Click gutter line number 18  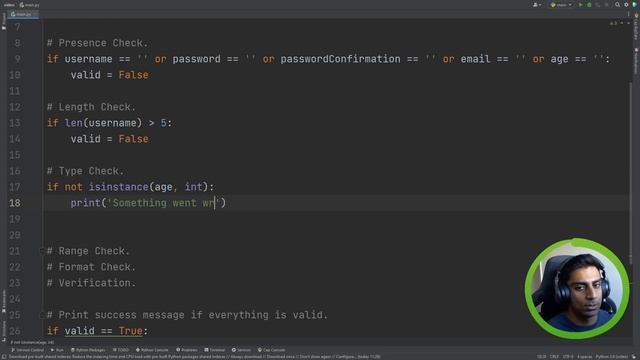(x=15, y=203)
